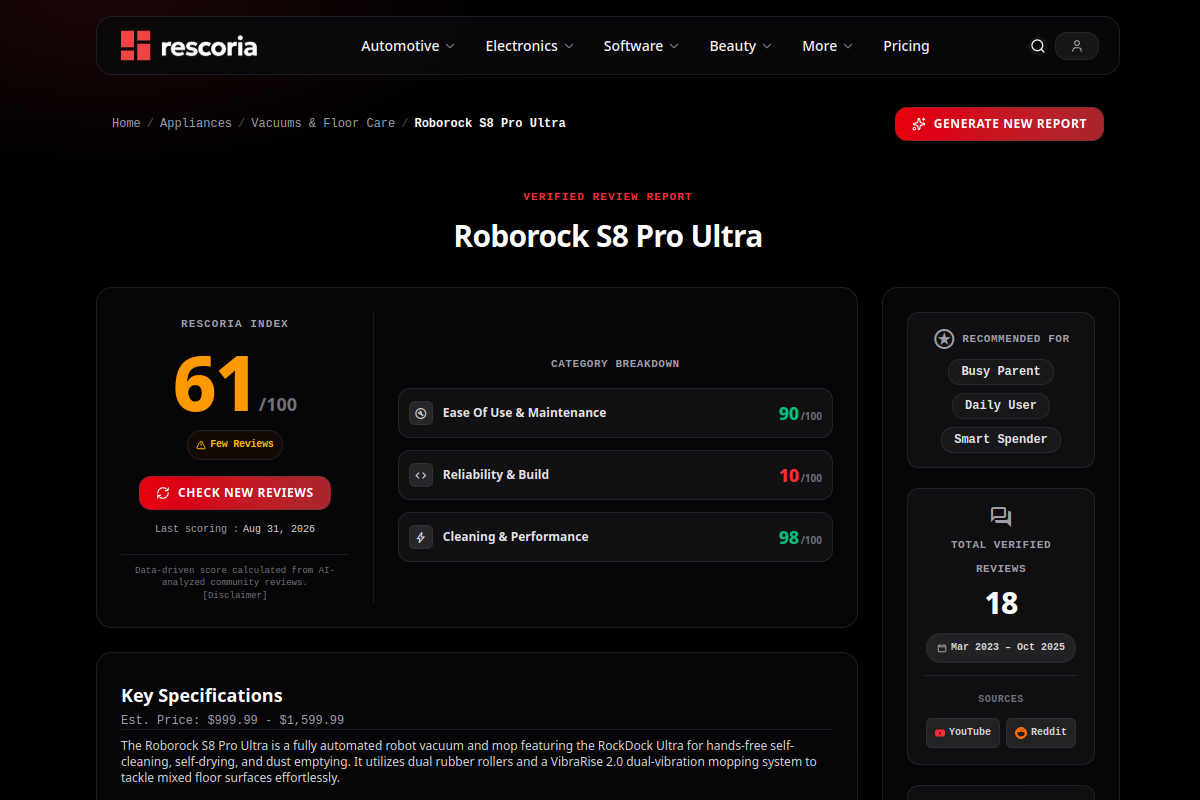Viewport: 1200px width, 800px height.
Task: Click the chat bubbles icon above Total Verified Reviews
Action: point(1001,517)
